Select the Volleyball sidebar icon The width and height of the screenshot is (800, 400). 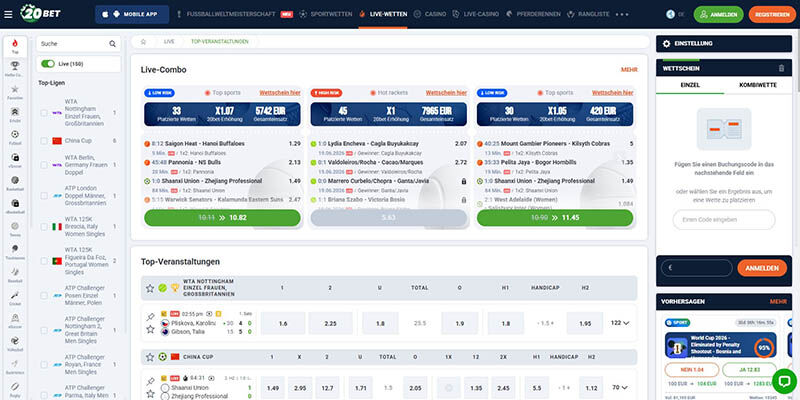pyautogui.click(x=15, y=343)
